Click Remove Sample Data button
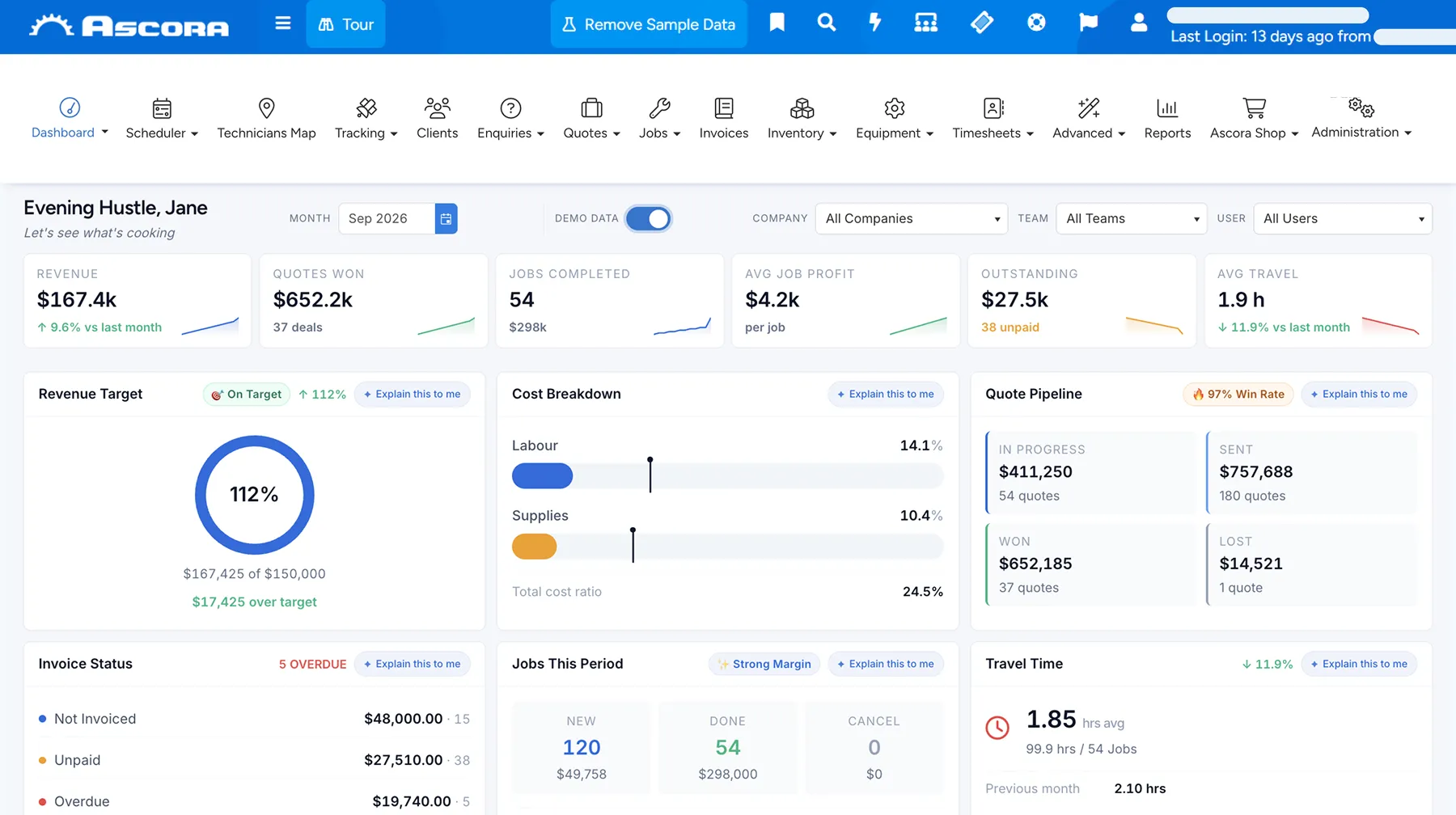This screenshot has height=815, width=1456. click(649, 24)
